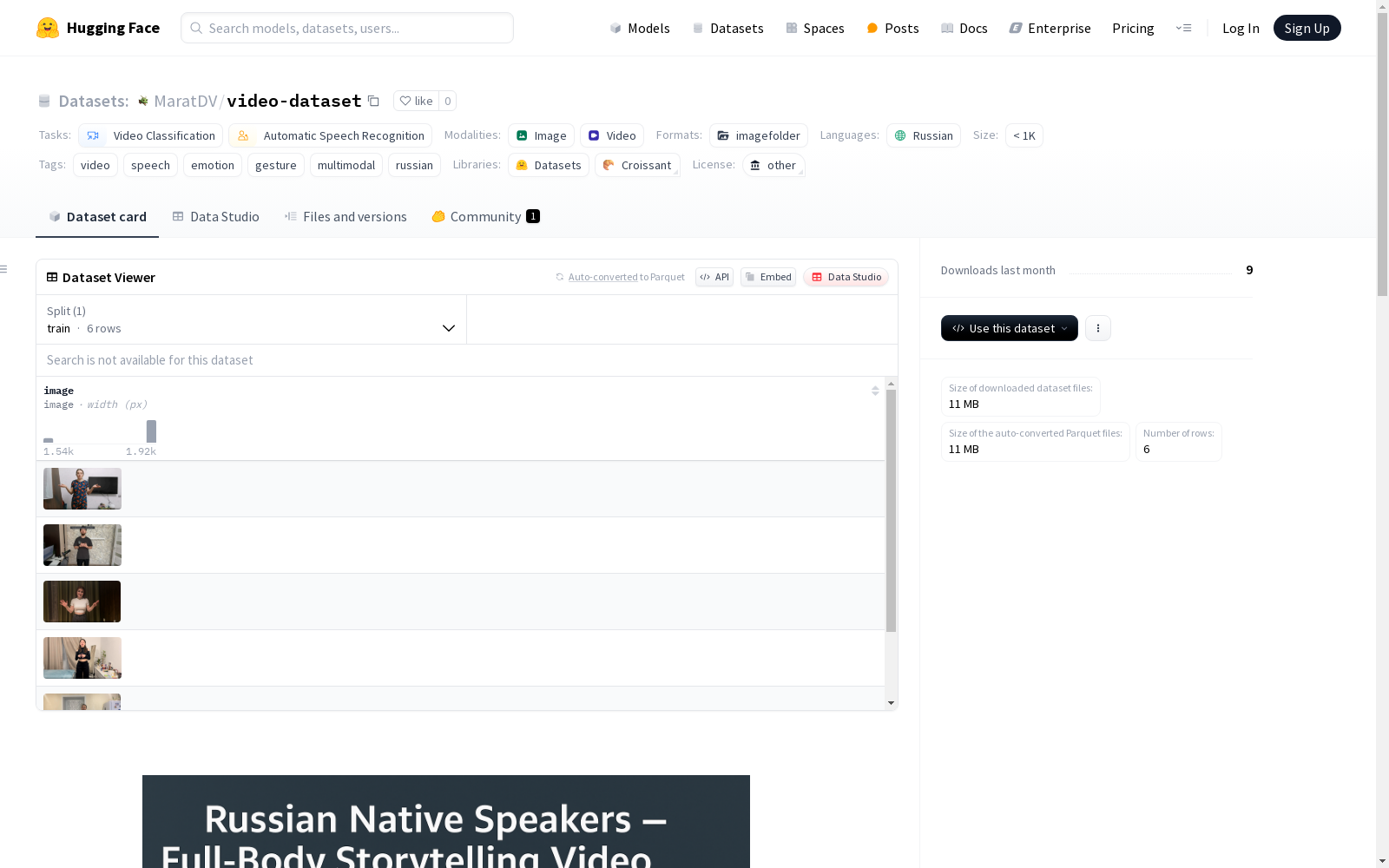Select Image modality tag
The height and width of the screenshot is (868, 1389).
(x=541, y=135)
